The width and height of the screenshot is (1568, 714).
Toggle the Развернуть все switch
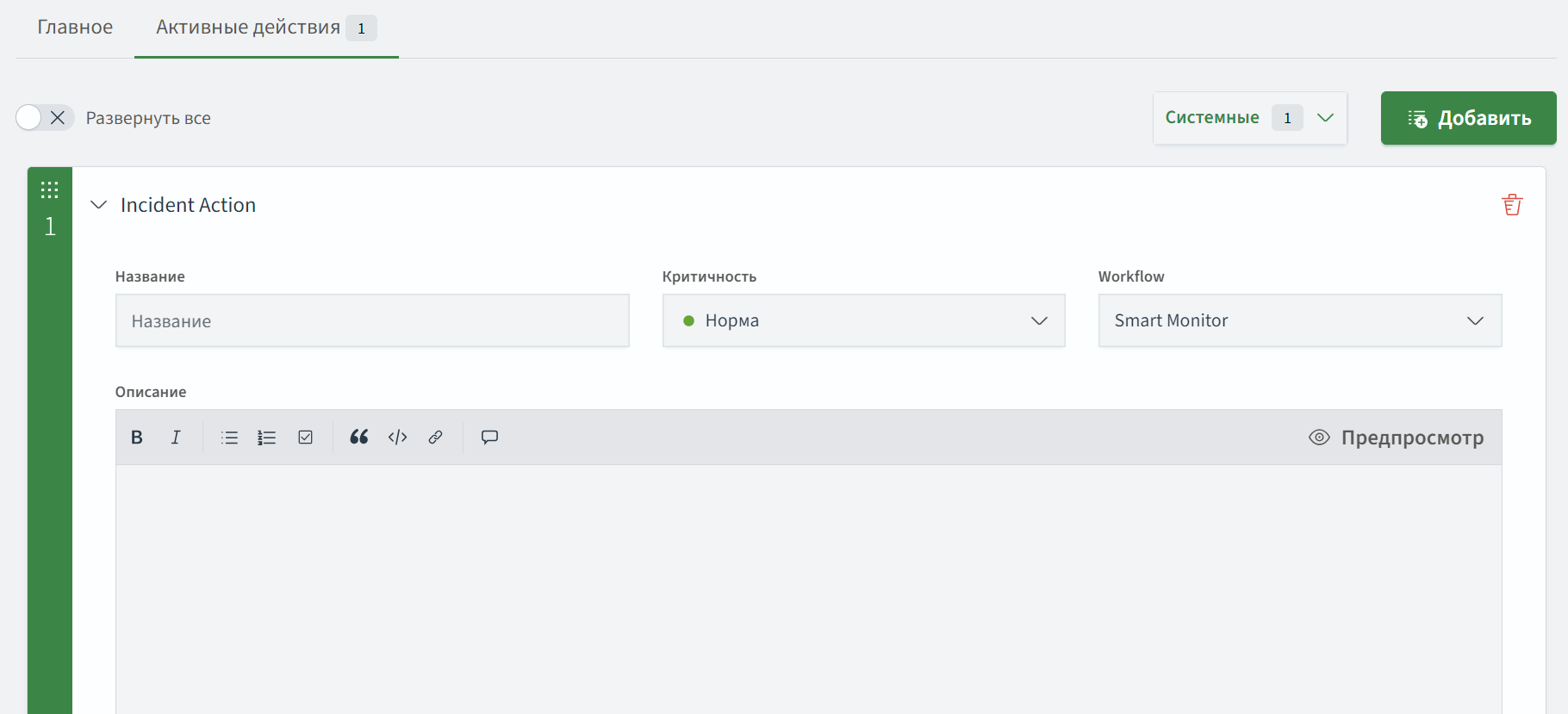point(45,118)
